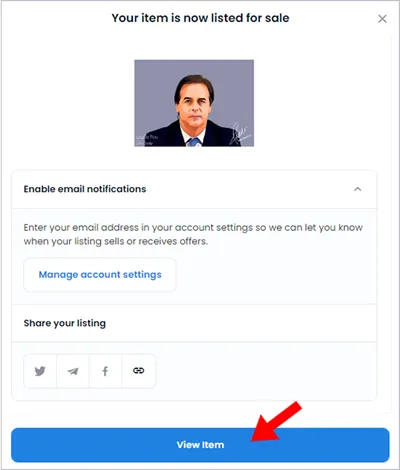The width and height of the screenshot is (400, 470).
Task: Click the red arrow annotation
Action: (x=276, y=422)
